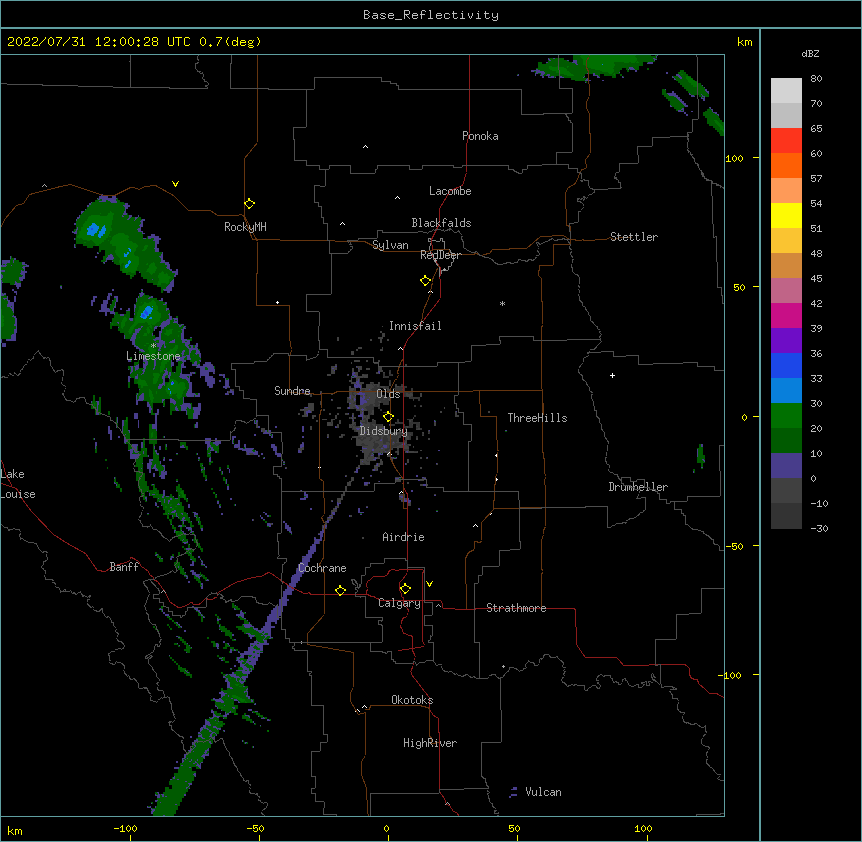The image size is (862, 842).
Task: Select the magenta 42-39 dBZ legend swatch
Action: pos(786,315)
